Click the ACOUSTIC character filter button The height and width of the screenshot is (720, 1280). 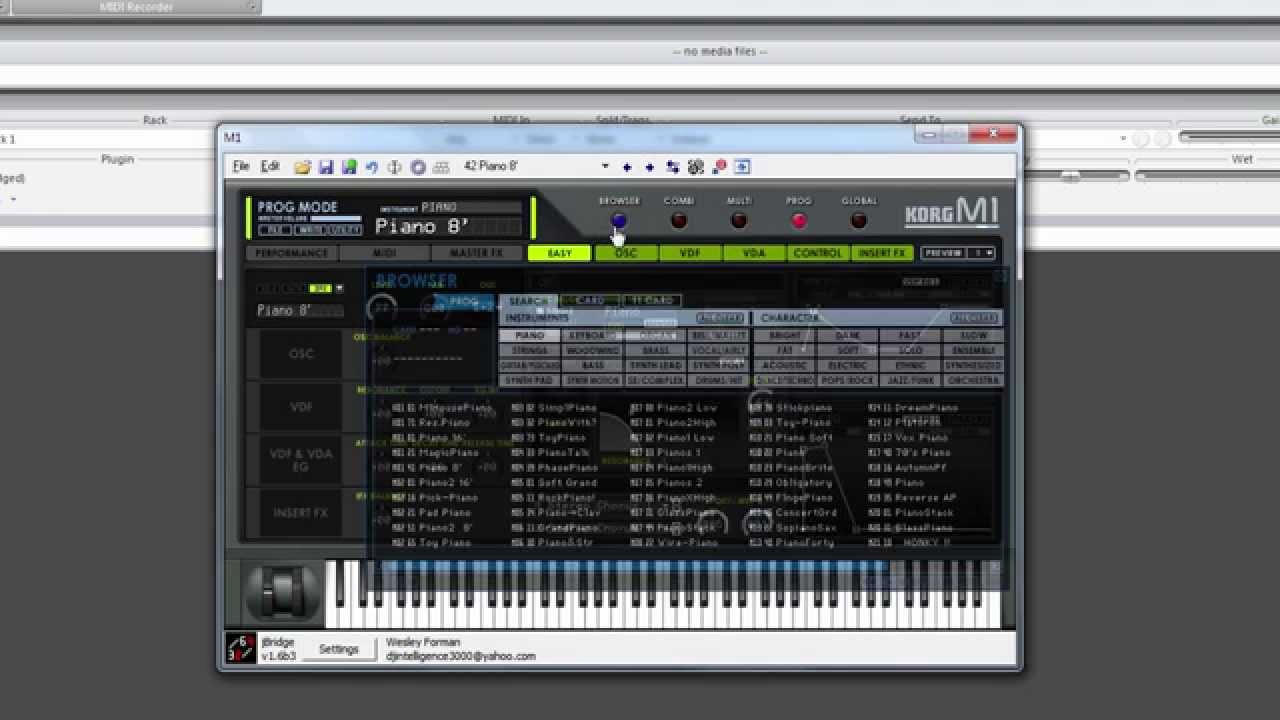click(785, 366)
